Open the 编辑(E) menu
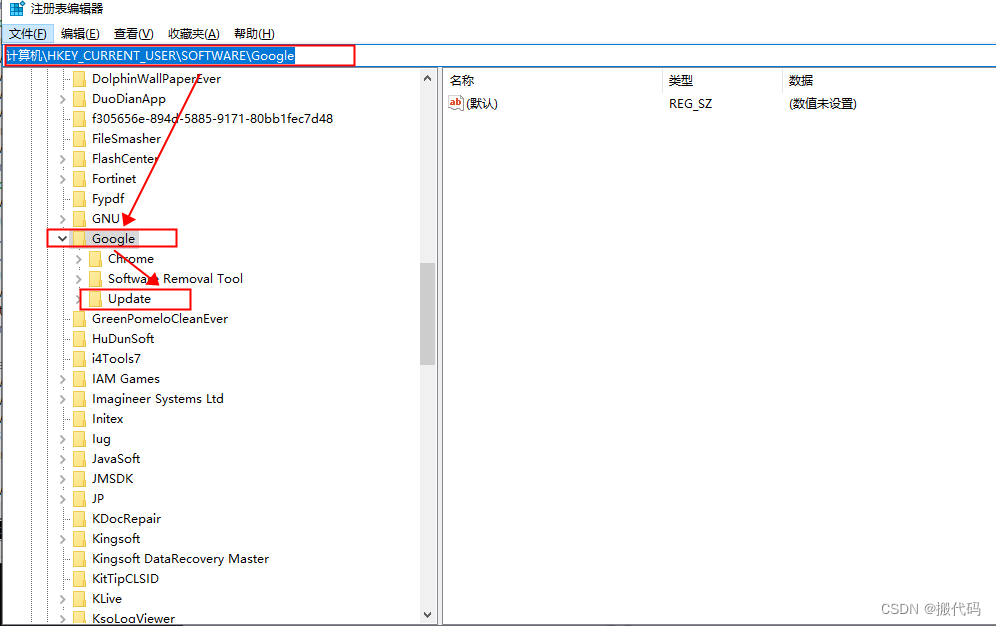996x626 pixels. 80,34
